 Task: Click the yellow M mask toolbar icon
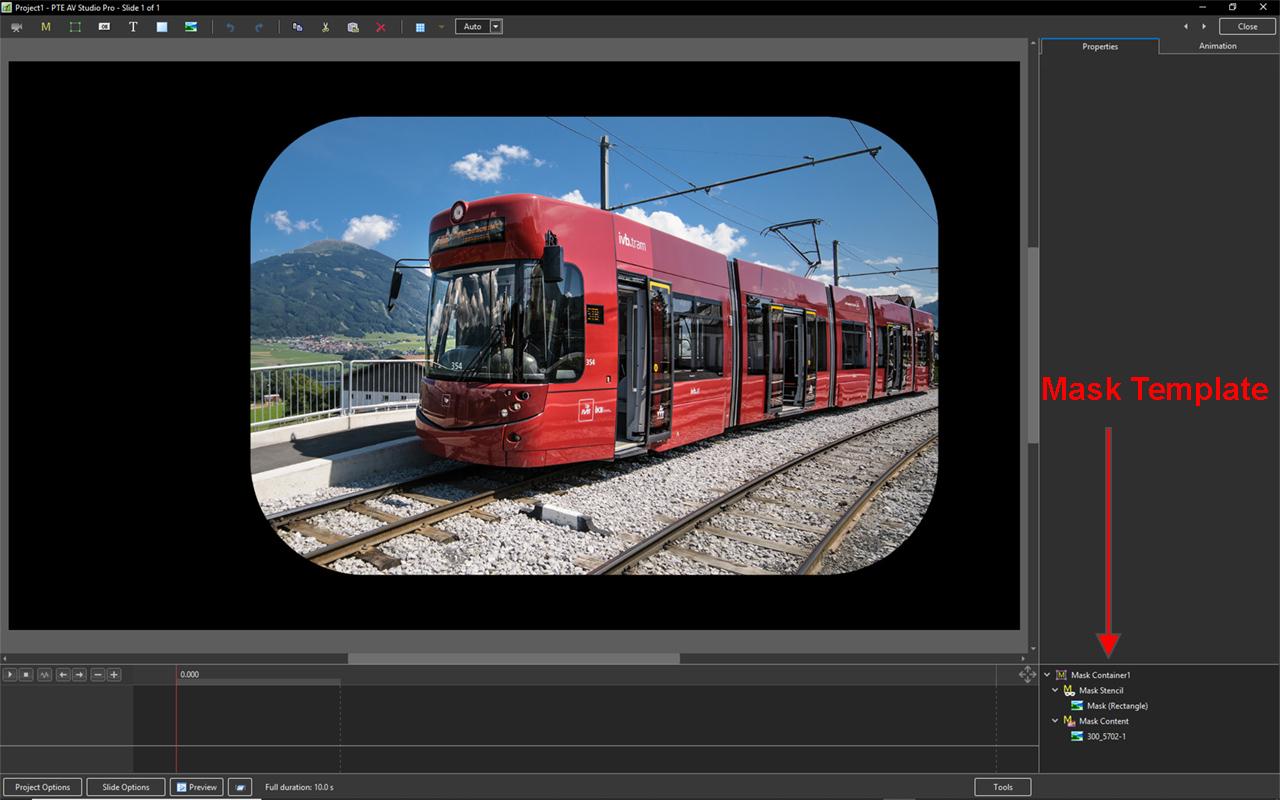[x=45, y=27]
